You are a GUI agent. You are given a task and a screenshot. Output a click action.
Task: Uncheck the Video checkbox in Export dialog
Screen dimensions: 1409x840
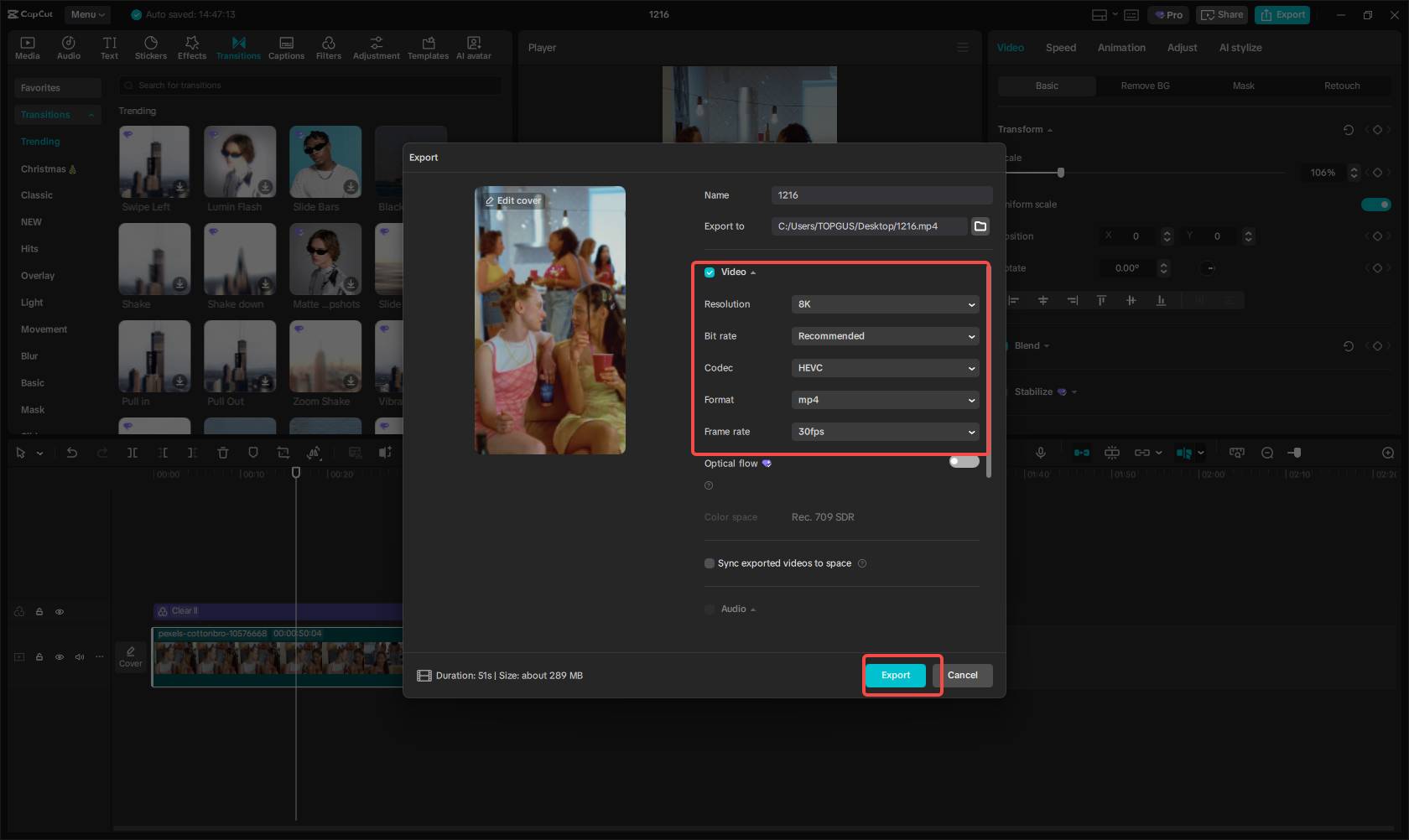(710, 272)
